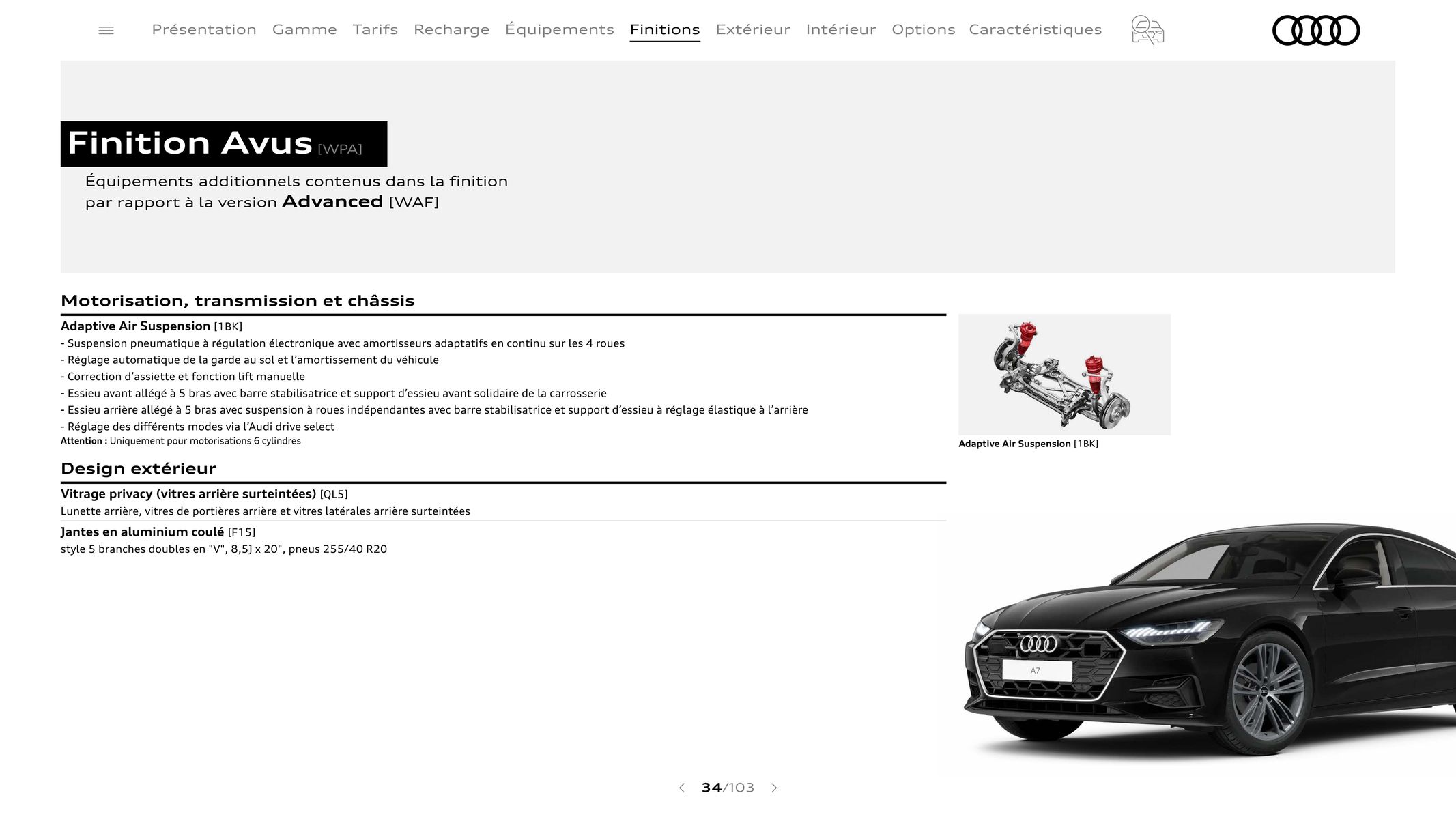The height and width of the screenshot is (819, 1456).
Task: Open the hamburger menu icon
Action: pyautogui.click(x=106, y=31)
